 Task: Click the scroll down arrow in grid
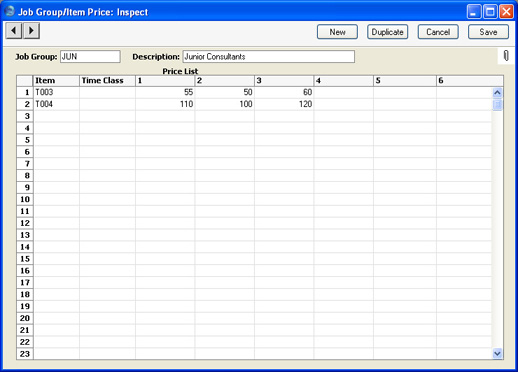pyautogui.click(x=497, y=353)
